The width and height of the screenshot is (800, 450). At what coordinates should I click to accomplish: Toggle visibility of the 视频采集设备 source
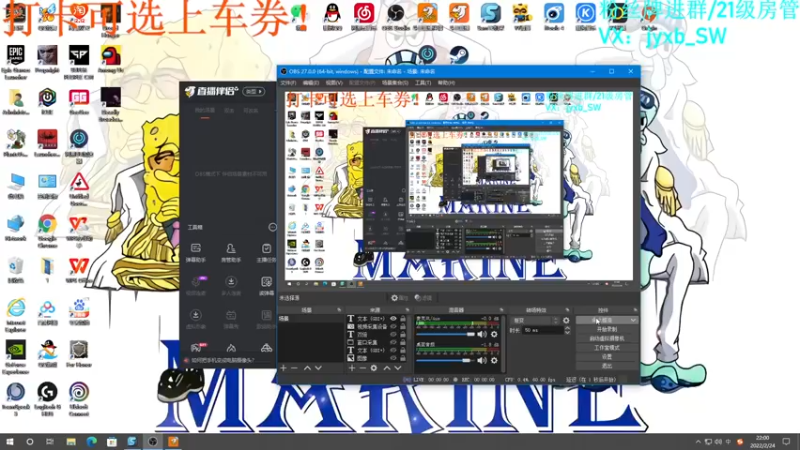pyautogui.click(x=393, y=327)
